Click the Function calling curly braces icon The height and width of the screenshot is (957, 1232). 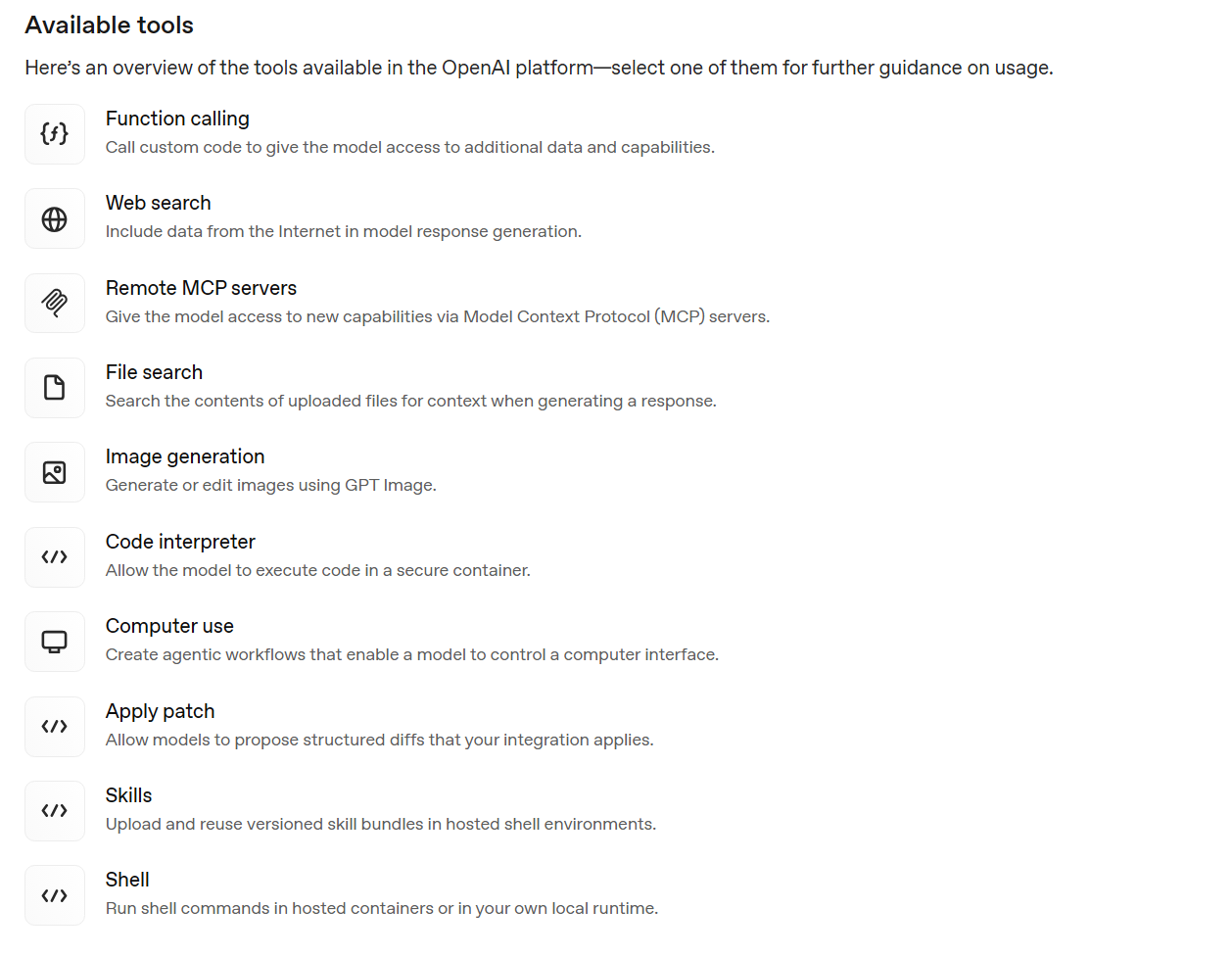55,134
